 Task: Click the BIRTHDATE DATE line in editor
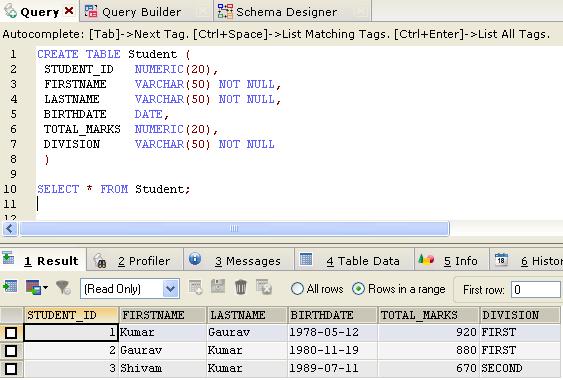[x=106, y=114]
